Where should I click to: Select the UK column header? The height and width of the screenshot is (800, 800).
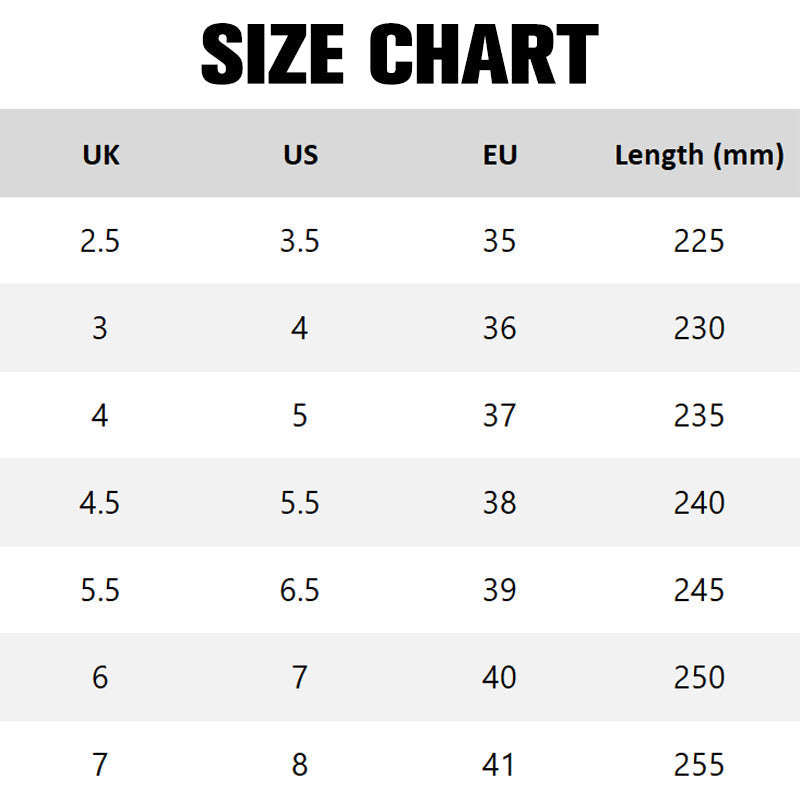tap(101, 155)
